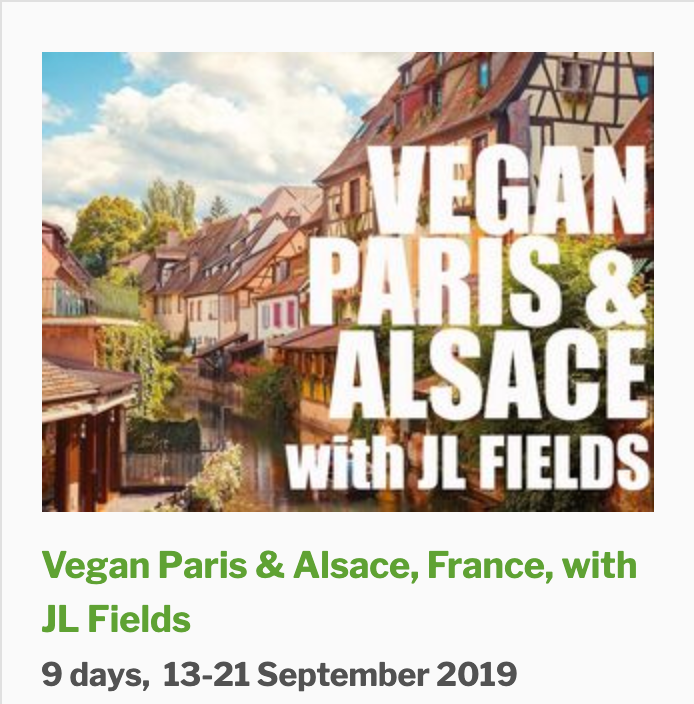Click the green 'Vegan Paris & Alsace, France, with' title link
694x704 pixels.
pos(339,565)
